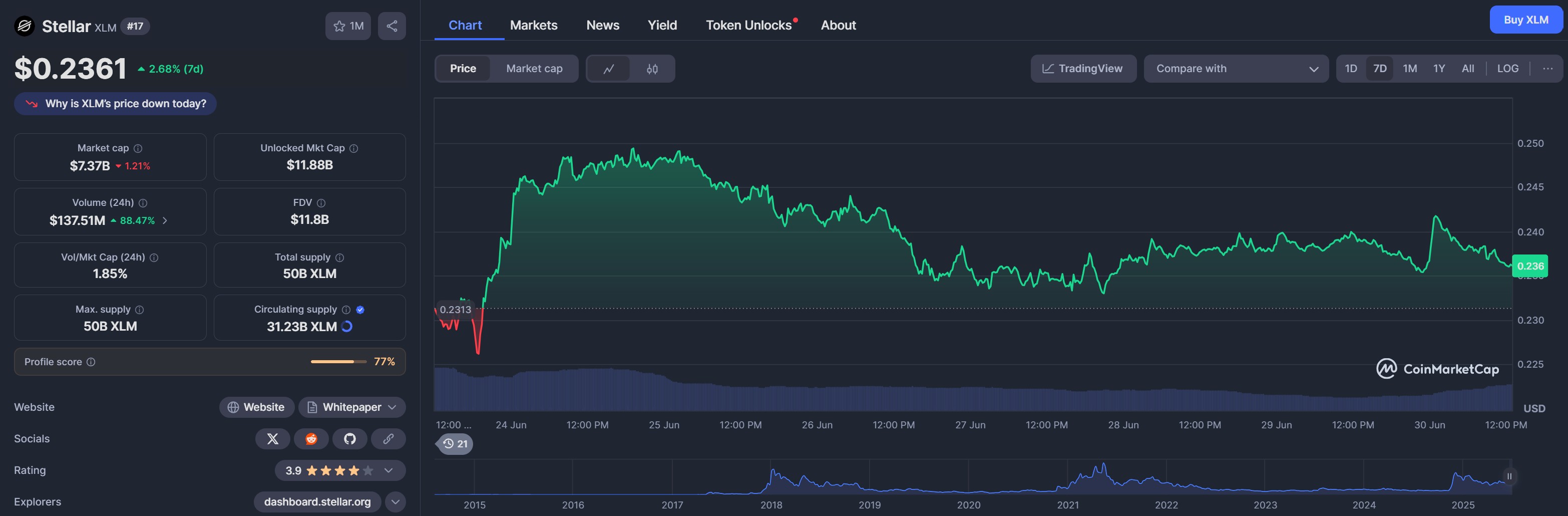Open the share icon button

click(392, 26)
